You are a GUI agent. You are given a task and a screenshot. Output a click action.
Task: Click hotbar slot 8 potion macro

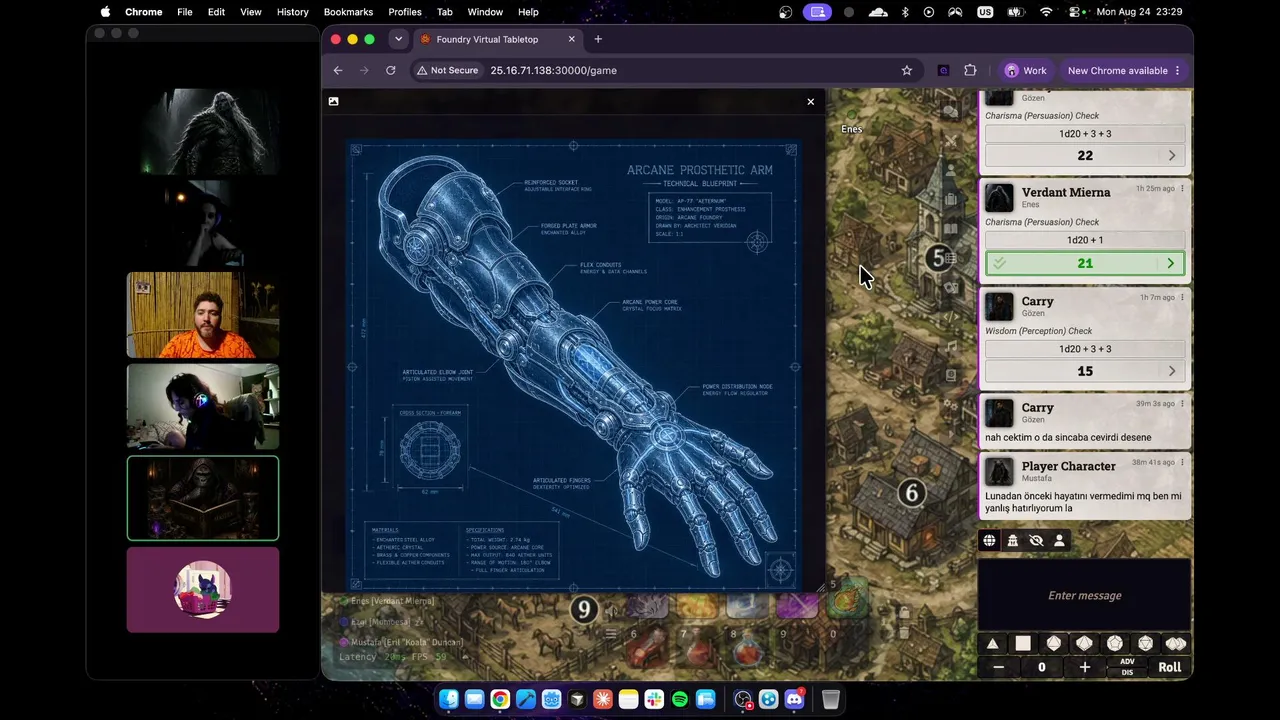[747, 645]
